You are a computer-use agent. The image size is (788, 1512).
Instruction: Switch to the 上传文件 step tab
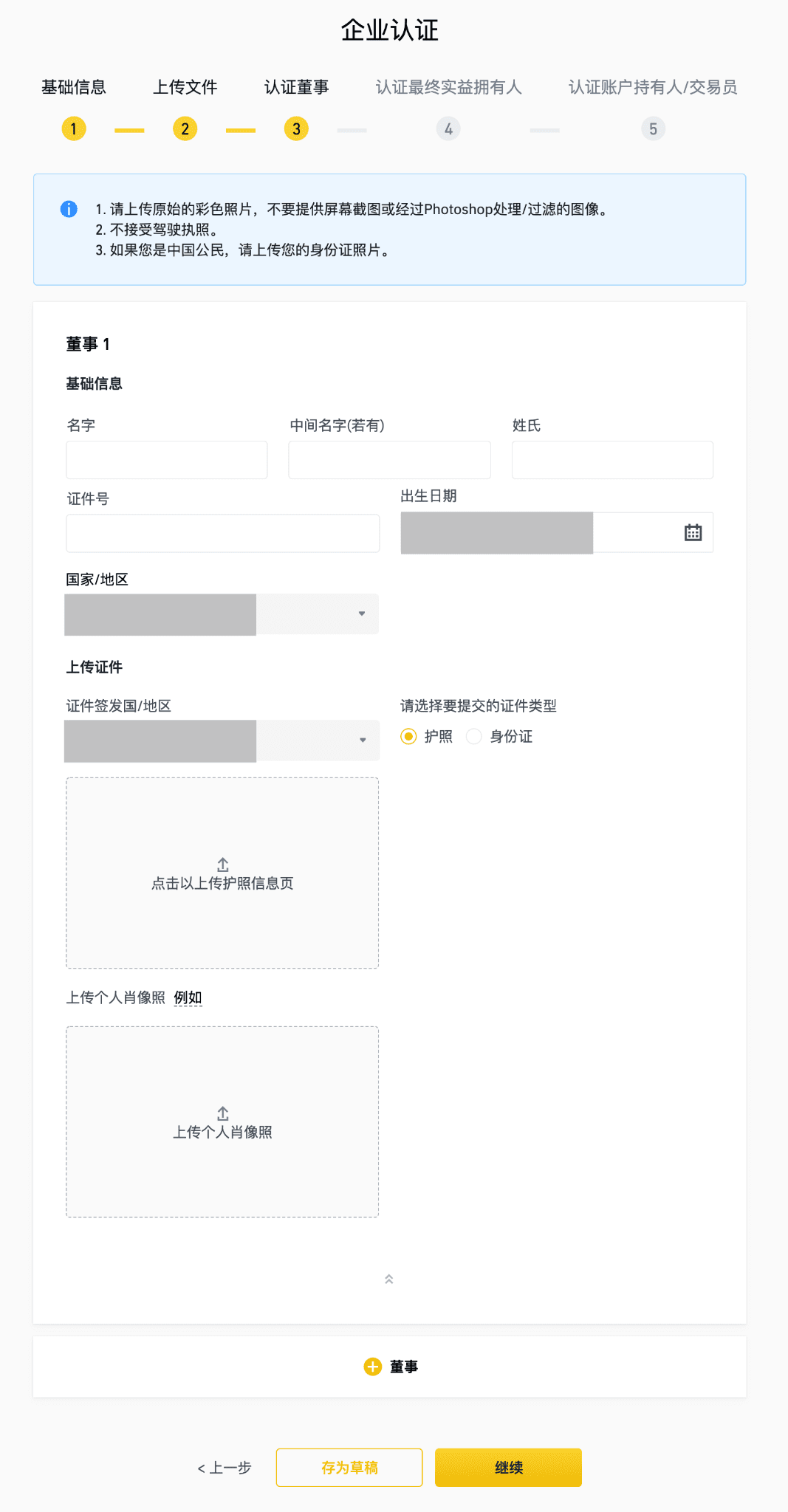(x=185, y=87)
